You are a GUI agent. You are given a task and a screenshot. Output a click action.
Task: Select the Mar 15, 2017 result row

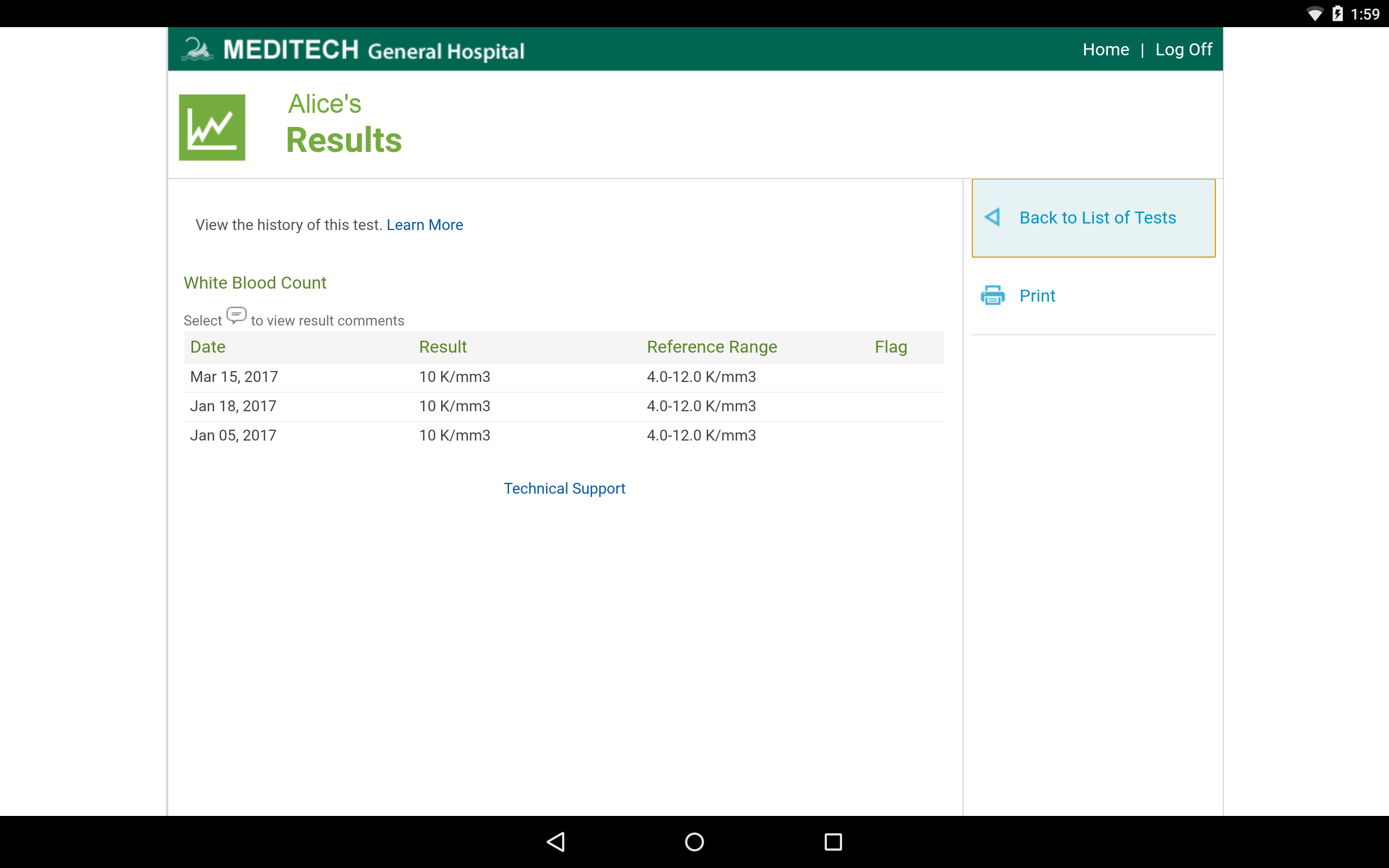coord(234,376)
